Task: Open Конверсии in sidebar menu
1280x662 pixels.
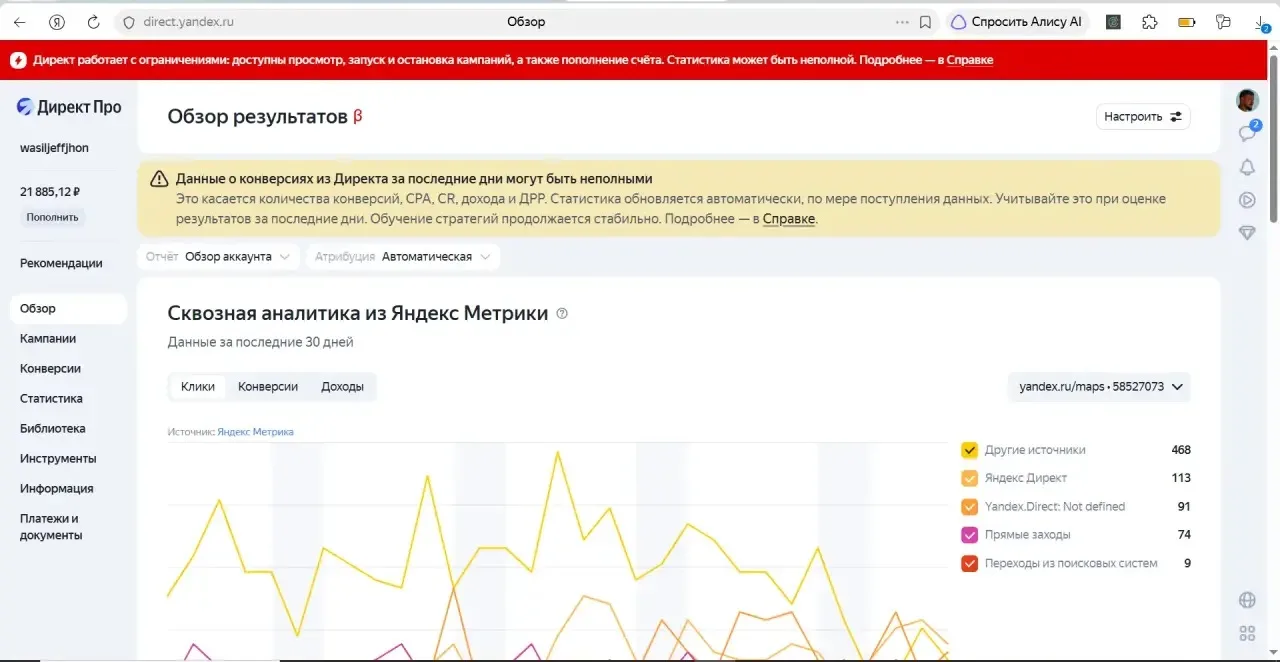Action: (x=50, y=369)
